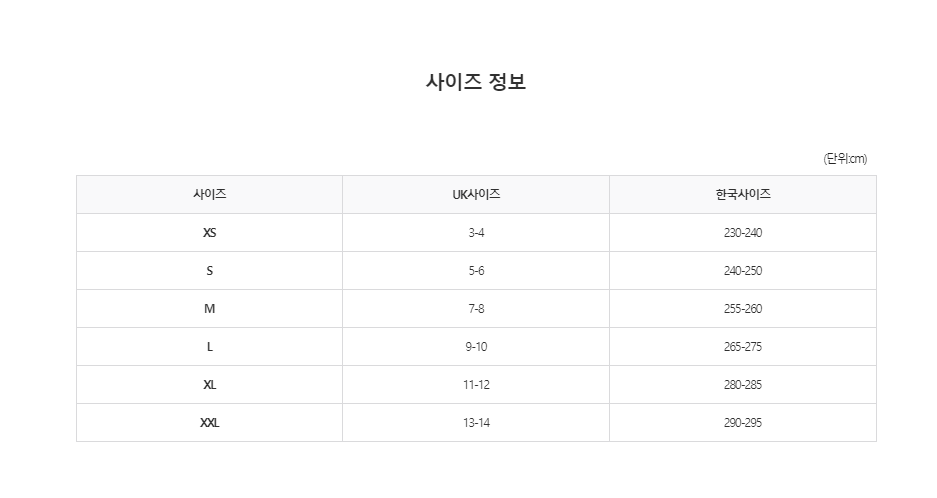The image size is (937, 498).
Task: Select the XXL size cell
Action: [209, 423]
